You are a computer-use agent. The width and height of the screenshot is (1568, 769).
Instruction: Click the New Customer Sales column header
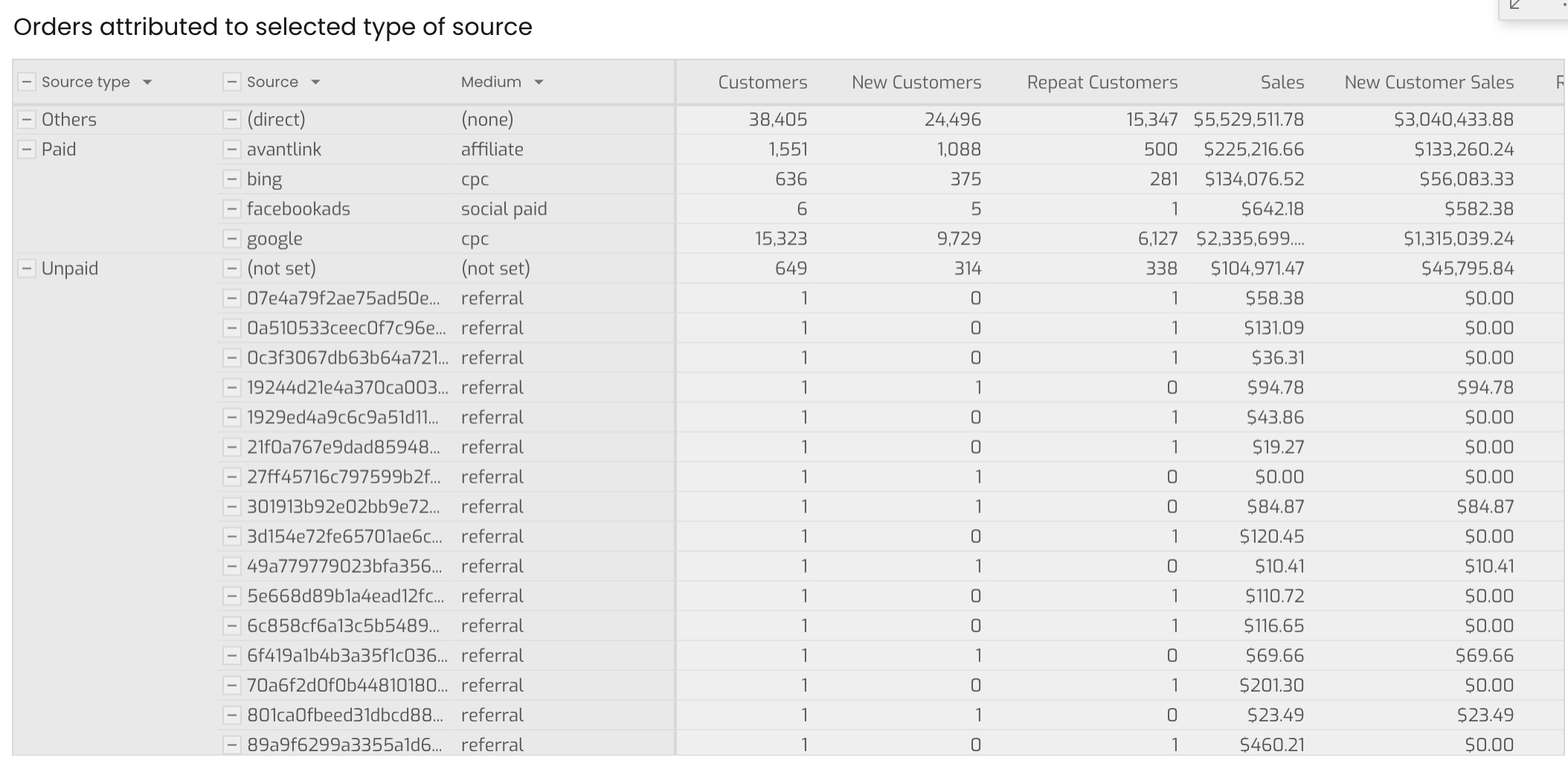click(1429, 83)
